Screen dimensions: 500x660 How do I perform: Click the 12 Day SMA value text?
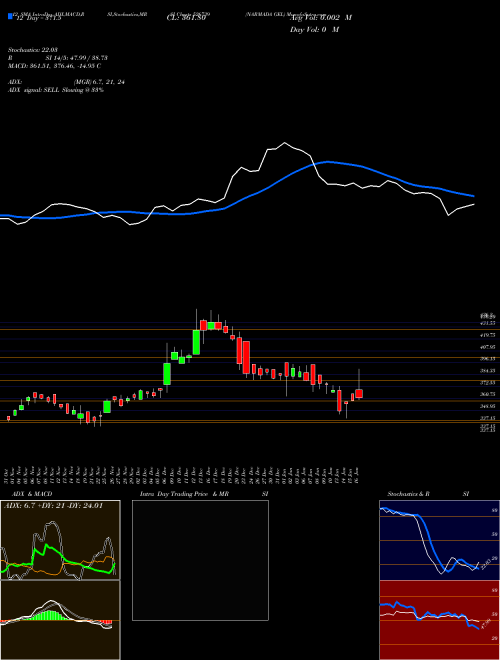pyautogui.click(x=39, y=18)
